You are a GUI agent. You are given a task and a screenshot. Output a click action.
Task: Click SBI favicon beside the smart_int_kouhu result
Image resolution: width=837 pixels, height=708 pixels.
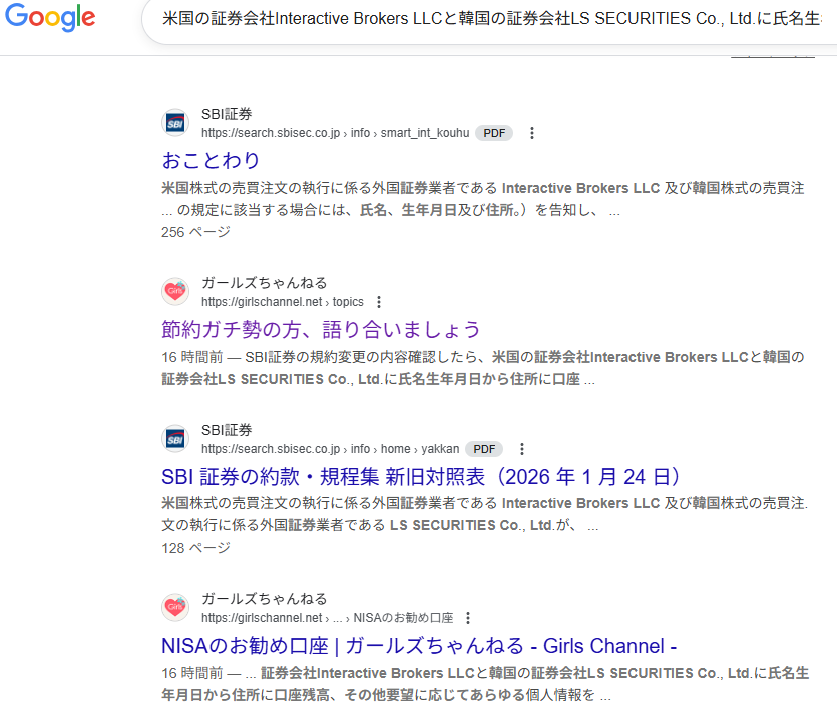tap(175, 123)
